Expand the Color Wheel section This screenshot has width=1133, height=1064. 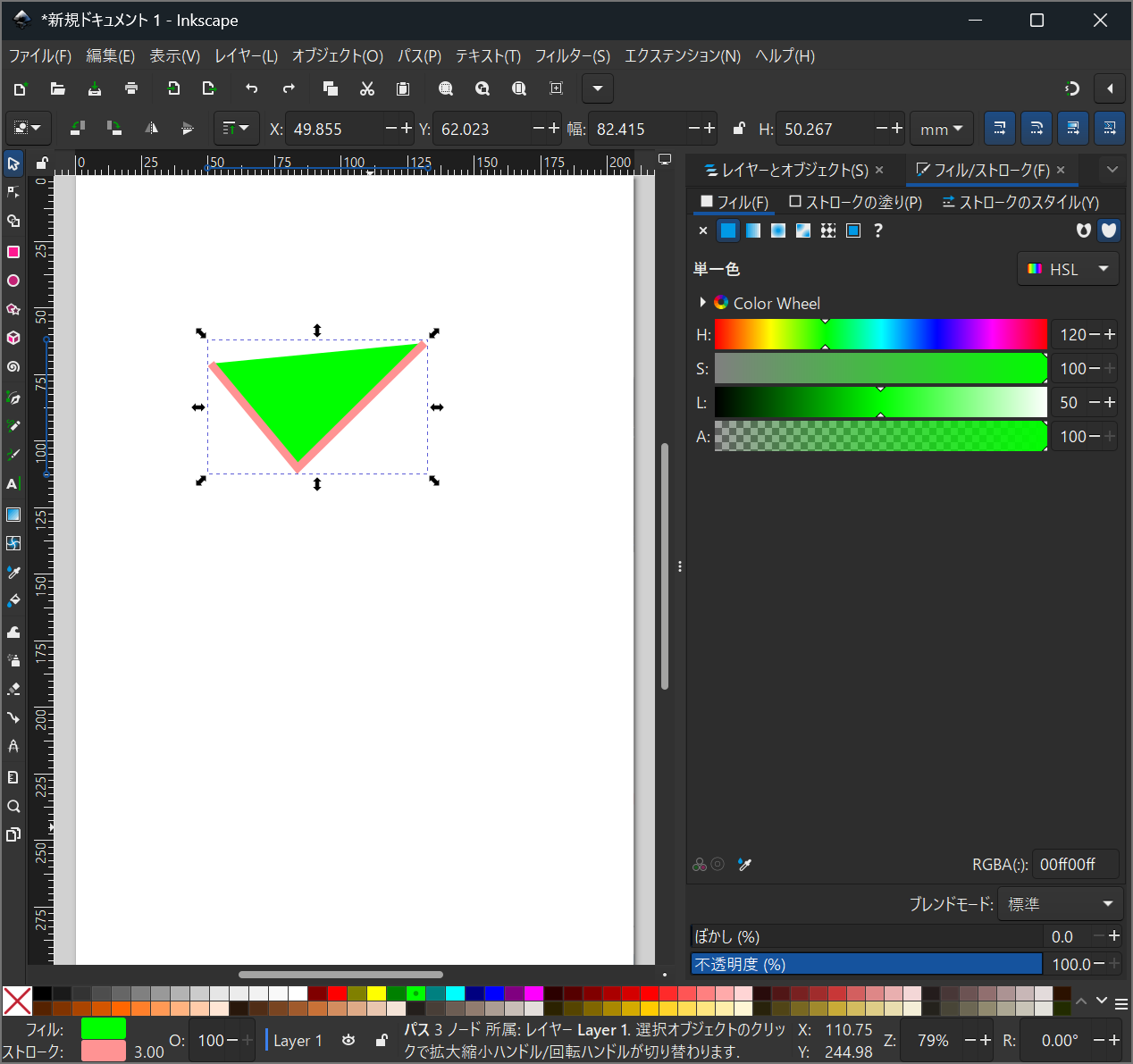pyautogui.click(x=703, y=303)
